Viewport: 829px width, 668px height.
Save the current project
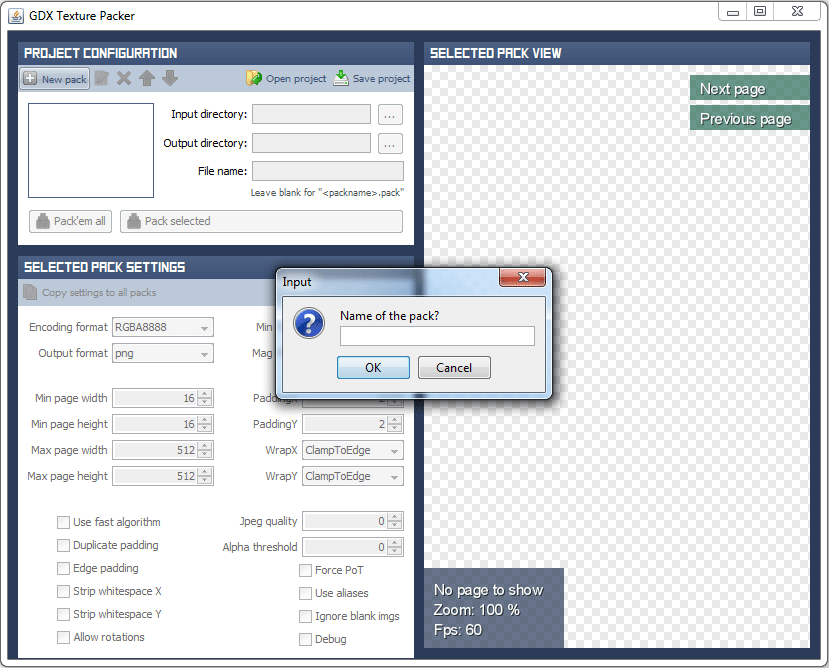[371, 78]
